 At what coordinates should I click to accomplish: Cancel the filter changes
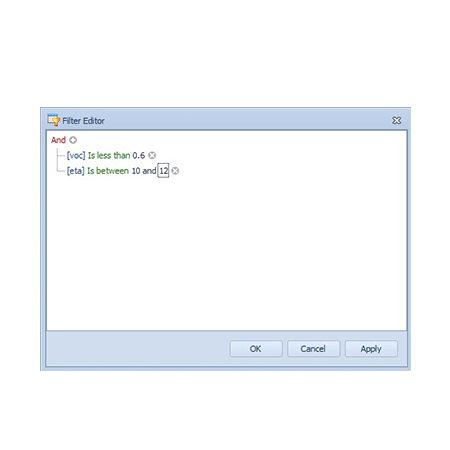coord(313,349)
